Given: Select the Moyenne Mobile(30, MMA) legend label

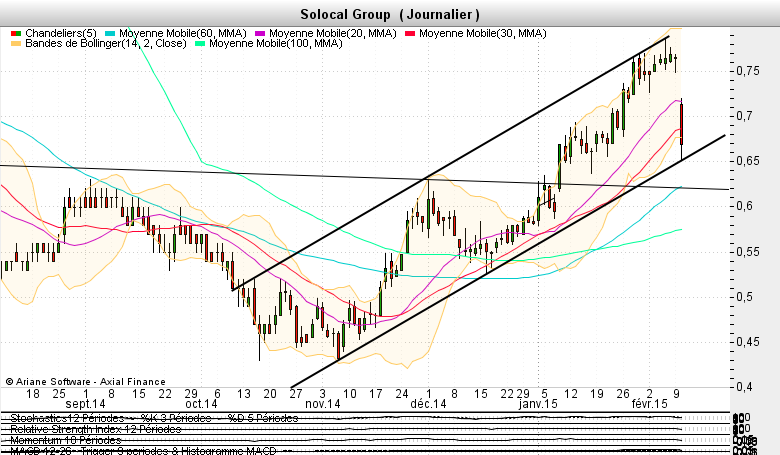Looking at the screenshot, I should tap(482, 33).
